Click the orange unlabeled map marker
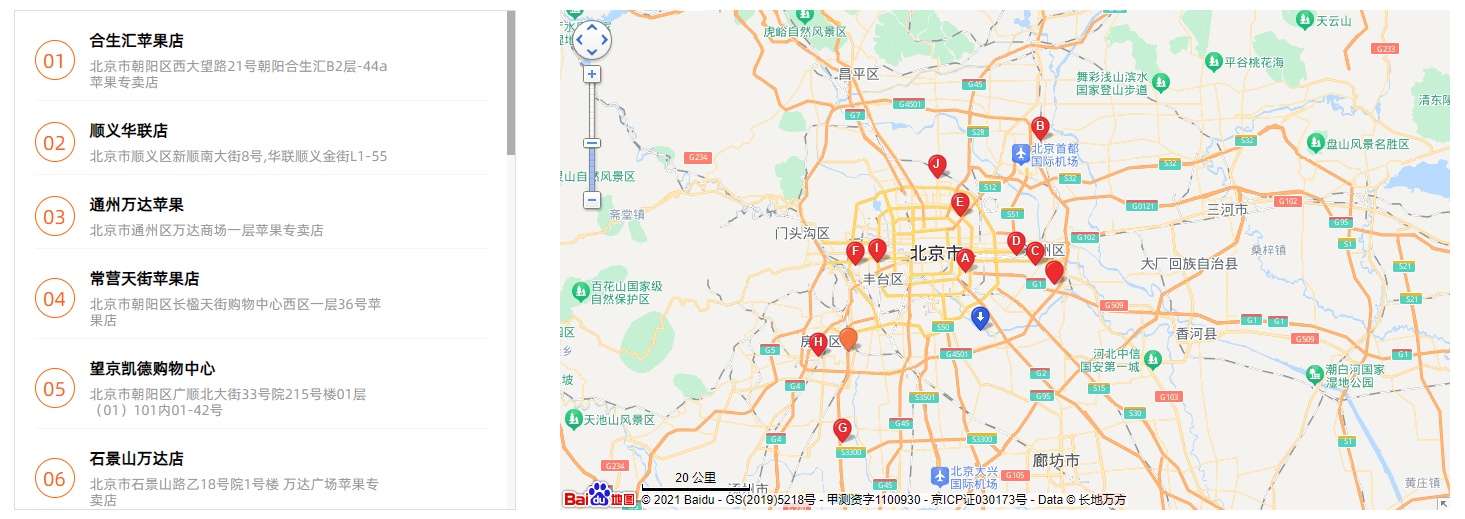 [x=848, y=338]
